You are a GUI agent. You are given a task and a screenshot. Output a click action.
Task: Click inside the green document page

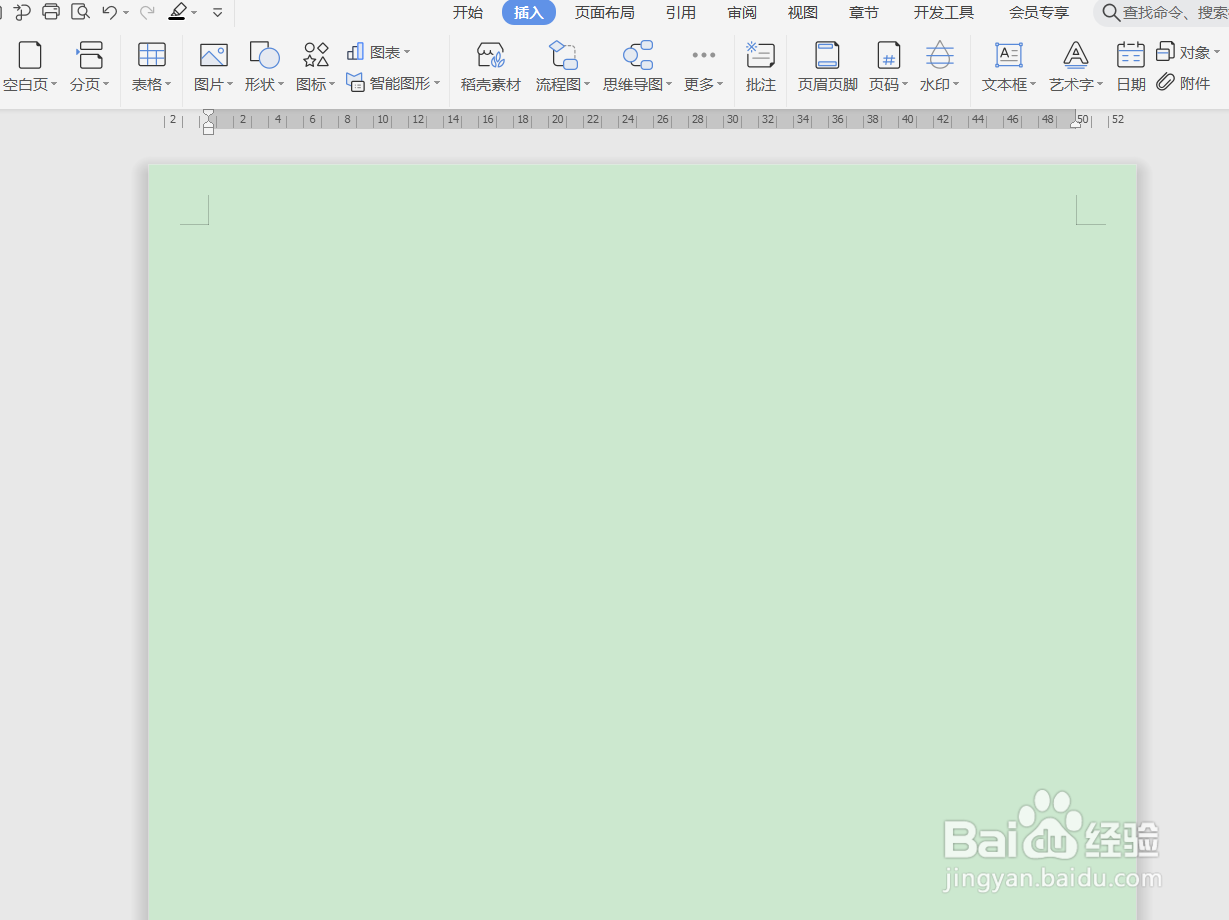(642, 541)
